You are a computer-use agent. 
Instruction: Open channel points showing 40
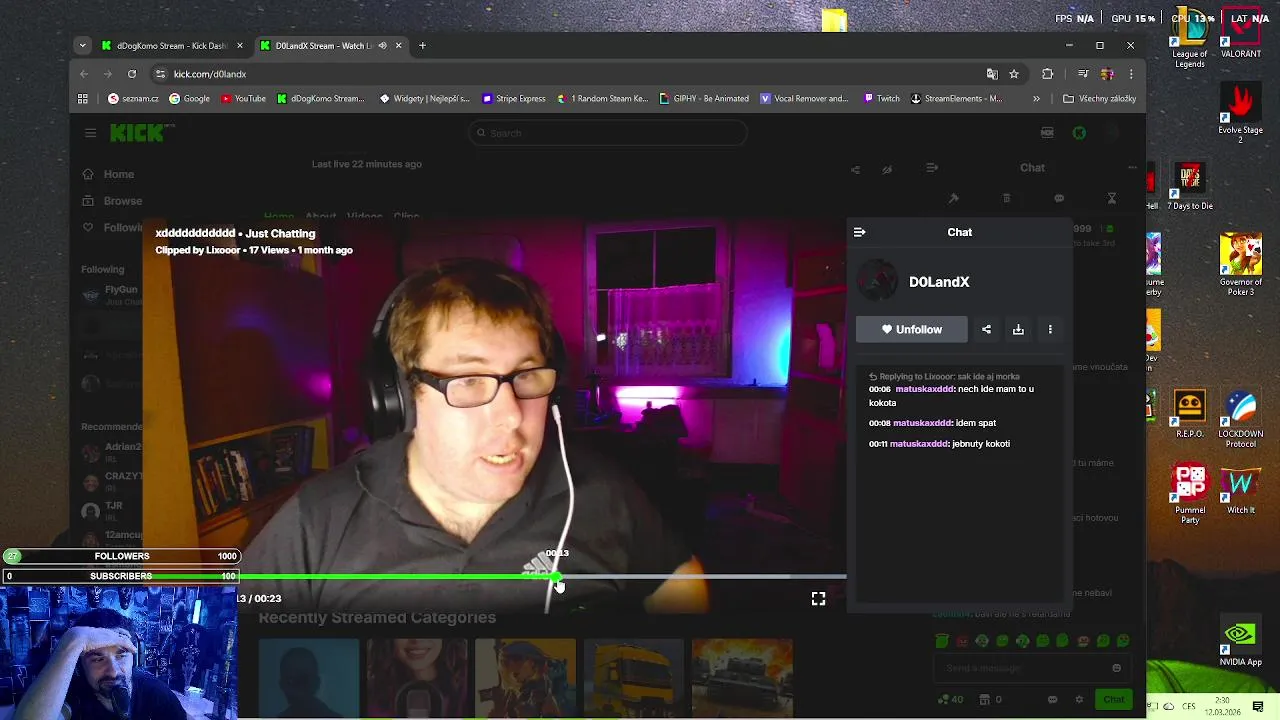[951, 699]
